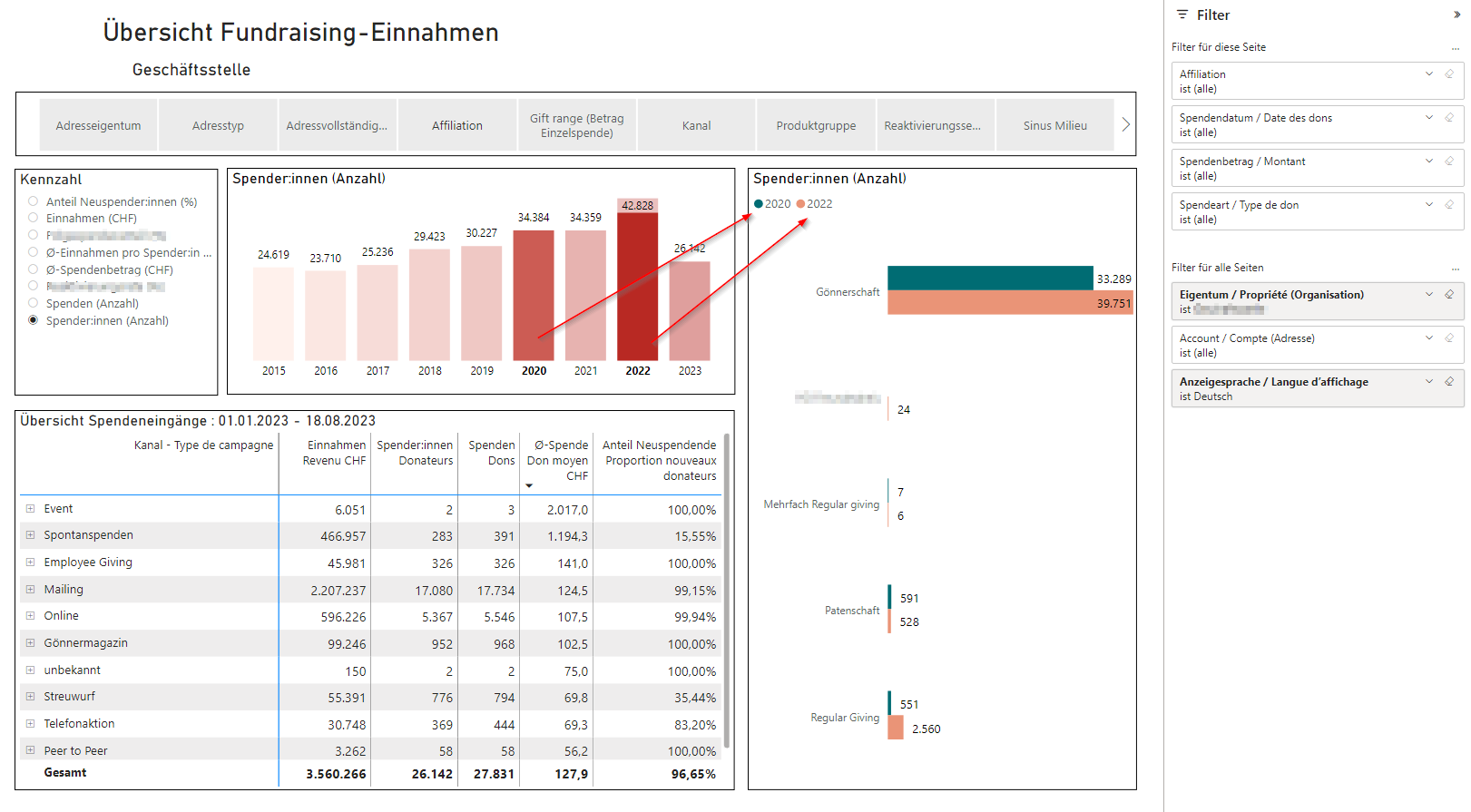The width and height of the screenshot is (1471, 812).
Task: Expand the unbekannt row in the table
Action: coord(30,670)
